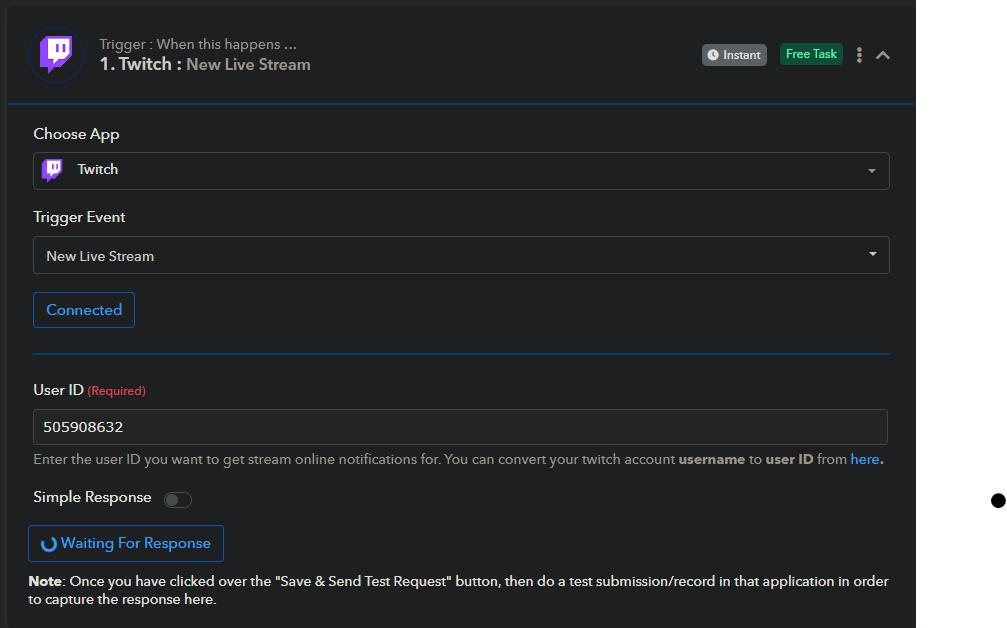This screenshot has width=1007, height=628.
Task: Click the 'User ID' required field label
Action: (89, 390)
